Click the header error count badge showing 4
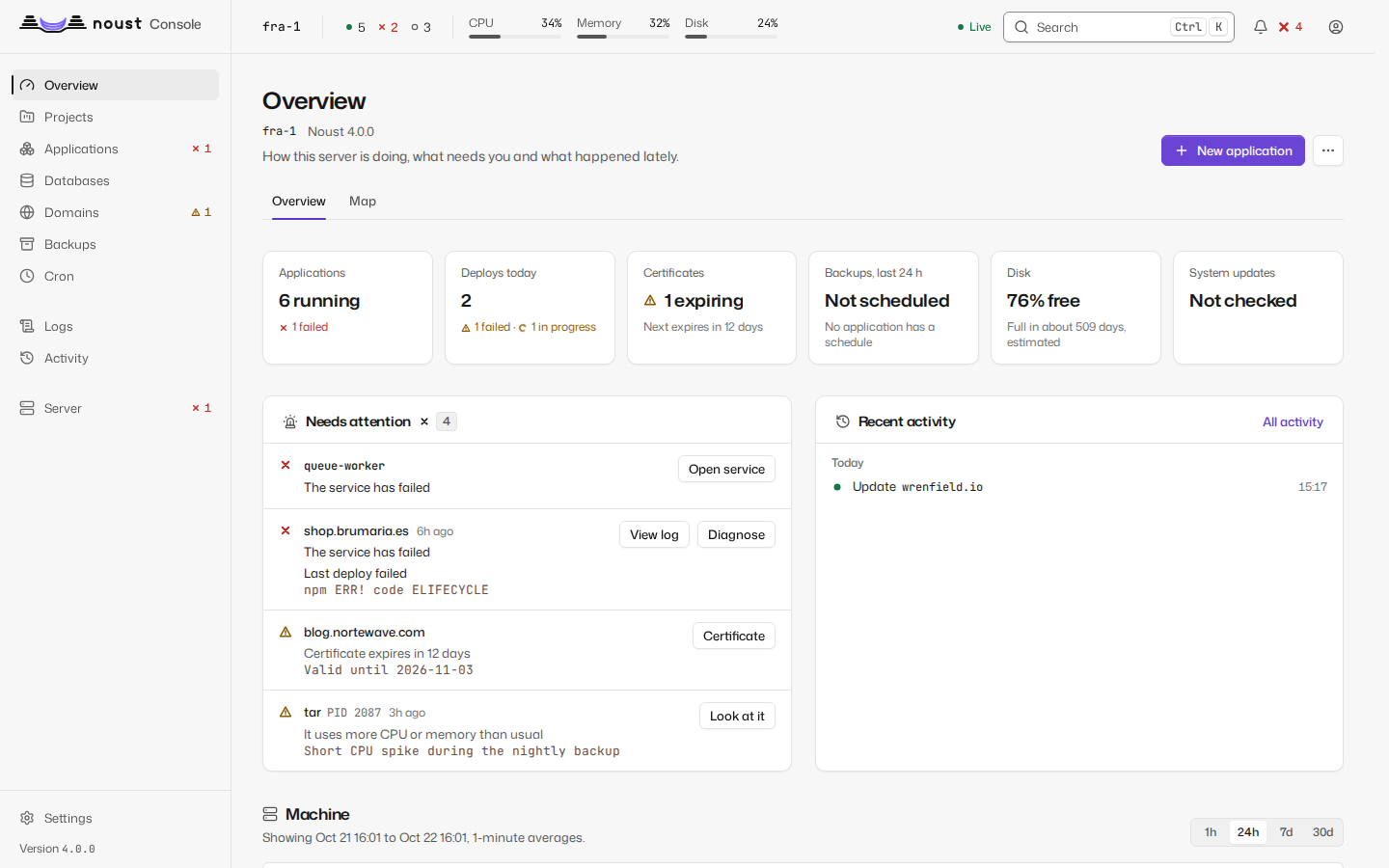The width and height of the screenshot is (1389, 868). (x=1291, y=27)
